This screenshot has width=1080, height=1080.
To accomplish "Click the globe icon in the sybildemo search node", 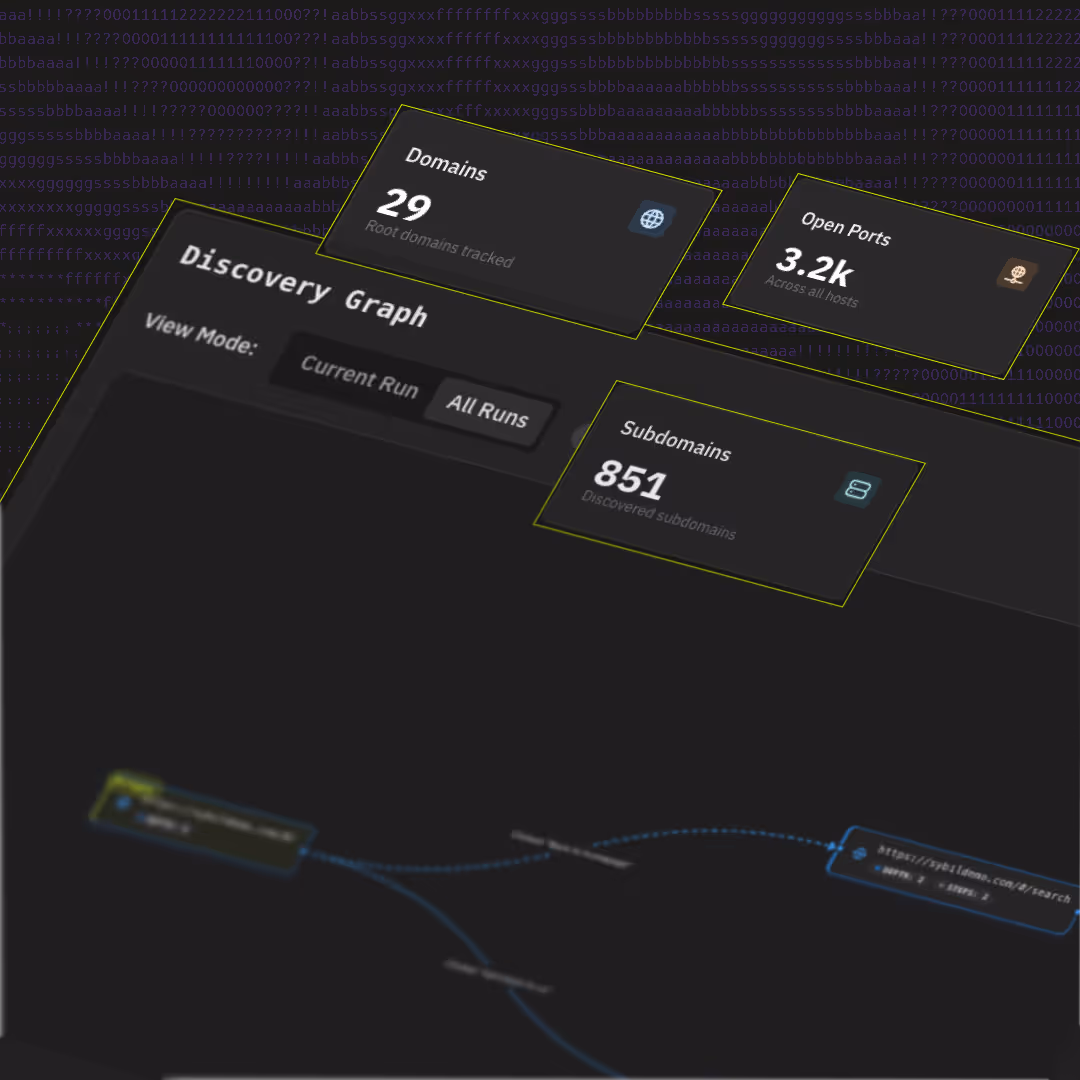I will point(859,853).
